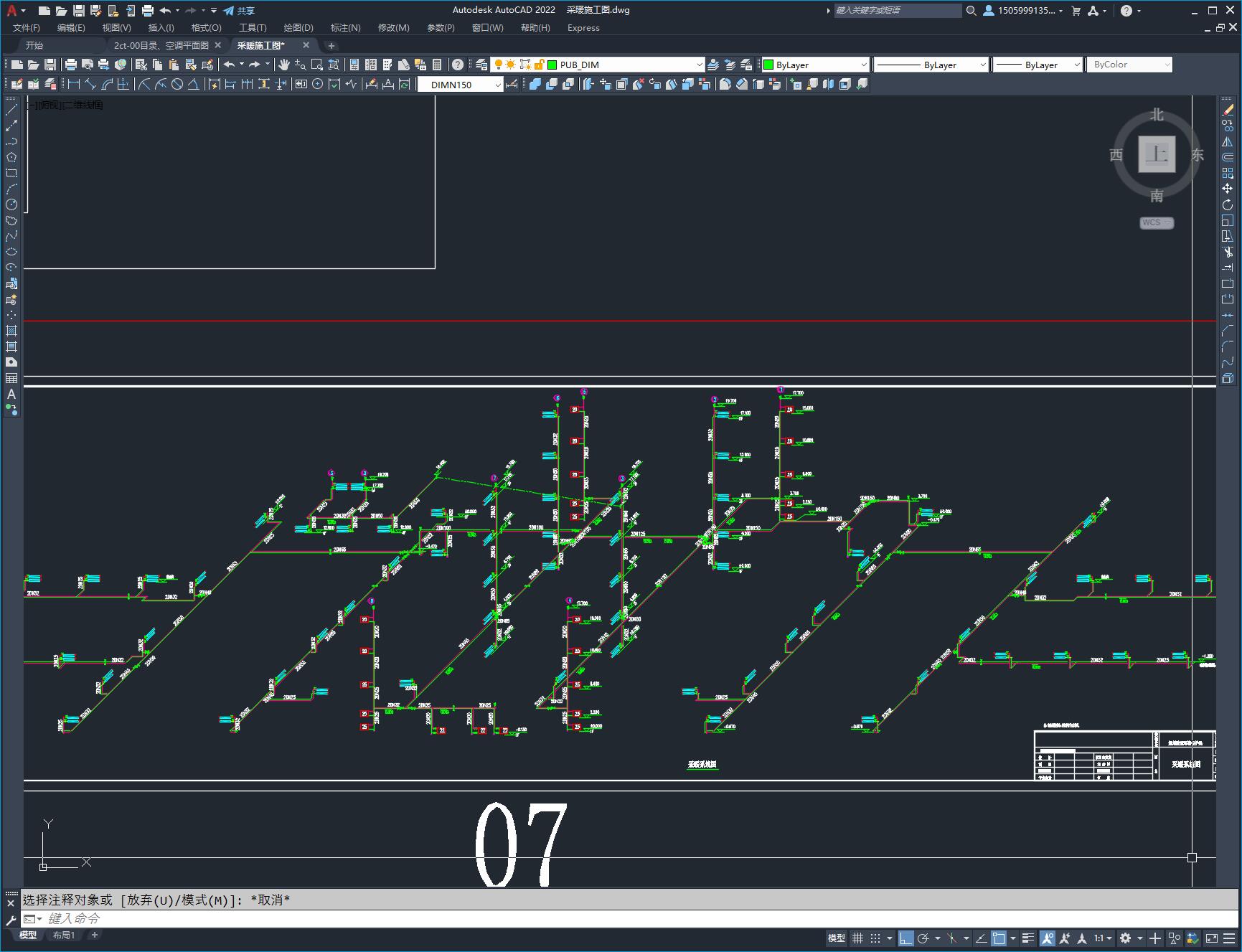The height and width of the screenshot is (952, 1242).
Task: Toggle object snap in status bar
Action: pos(999,938)
